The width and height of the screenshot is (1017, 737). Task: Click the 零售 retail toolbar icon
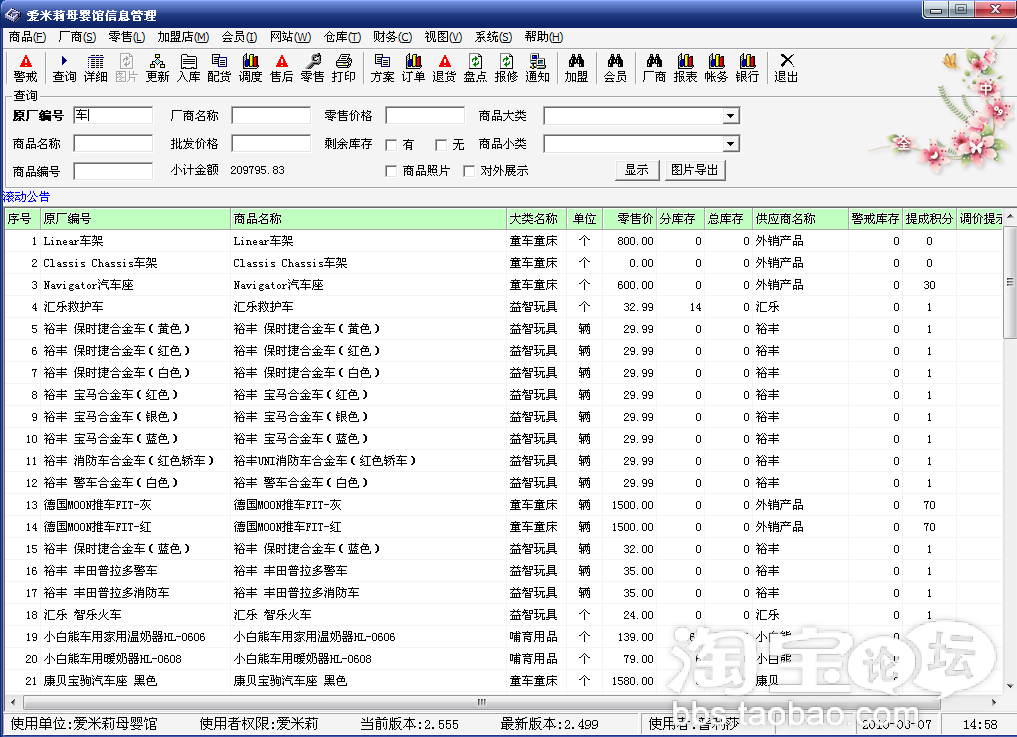312,68
